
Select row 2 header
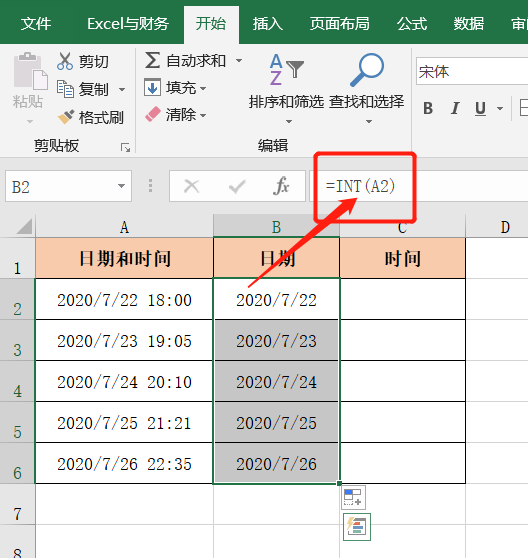(x=17, y=299)
